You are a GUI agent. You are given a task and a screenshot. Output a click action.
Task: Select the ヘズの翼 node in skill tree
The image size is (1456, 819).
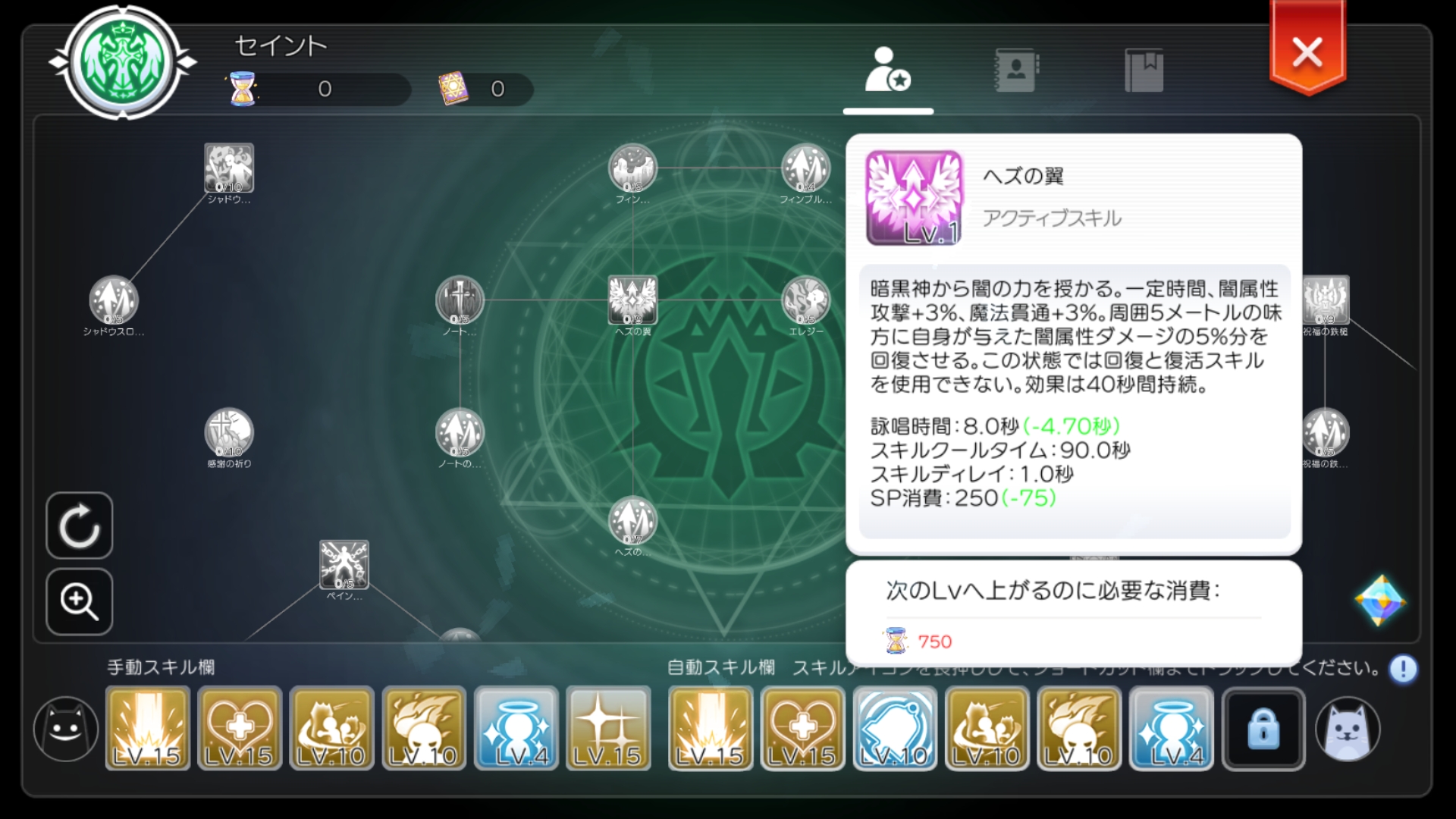pyautogui.click(x=632, y=300)
